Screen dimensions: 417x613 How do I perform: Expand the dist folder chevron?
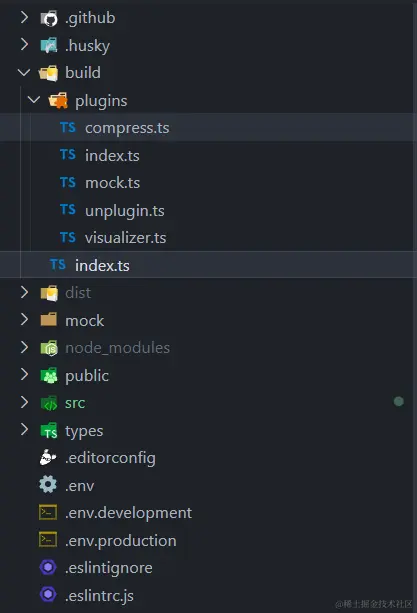tap(24, 292)
